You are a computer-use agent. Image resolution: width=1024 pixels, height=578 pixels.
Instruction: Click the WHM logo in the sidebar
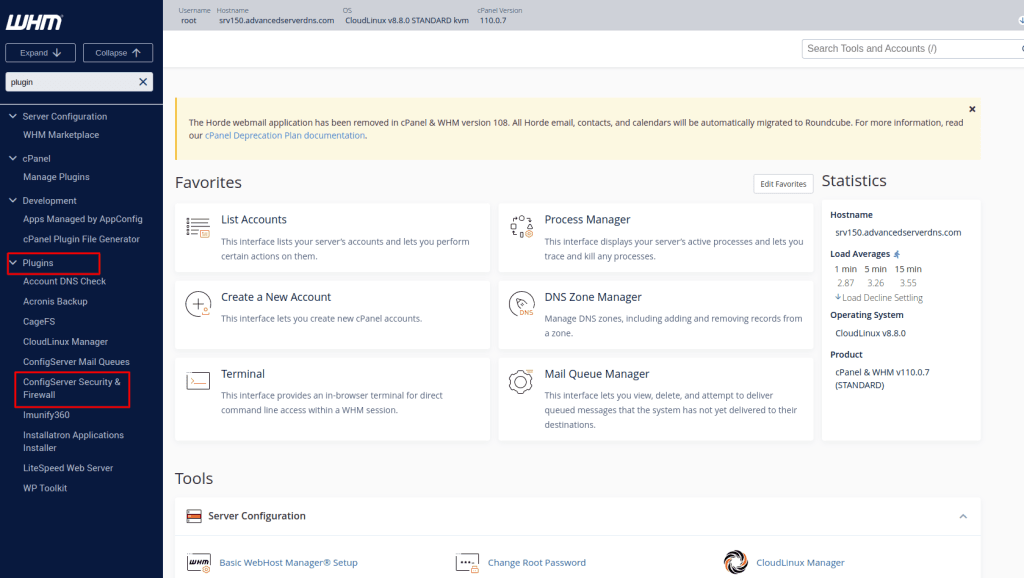point(35,22)
